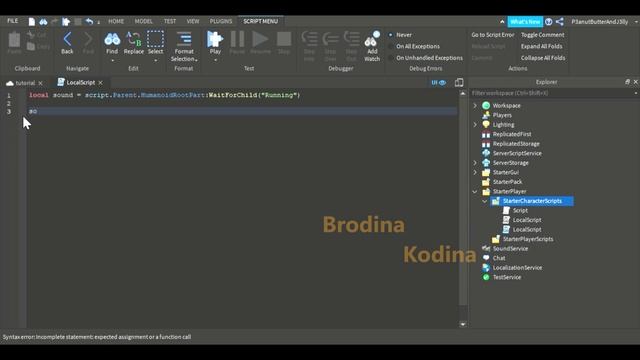Click Collapse All Folds
This screenshot has width=640, height=360.
[543, 58]
